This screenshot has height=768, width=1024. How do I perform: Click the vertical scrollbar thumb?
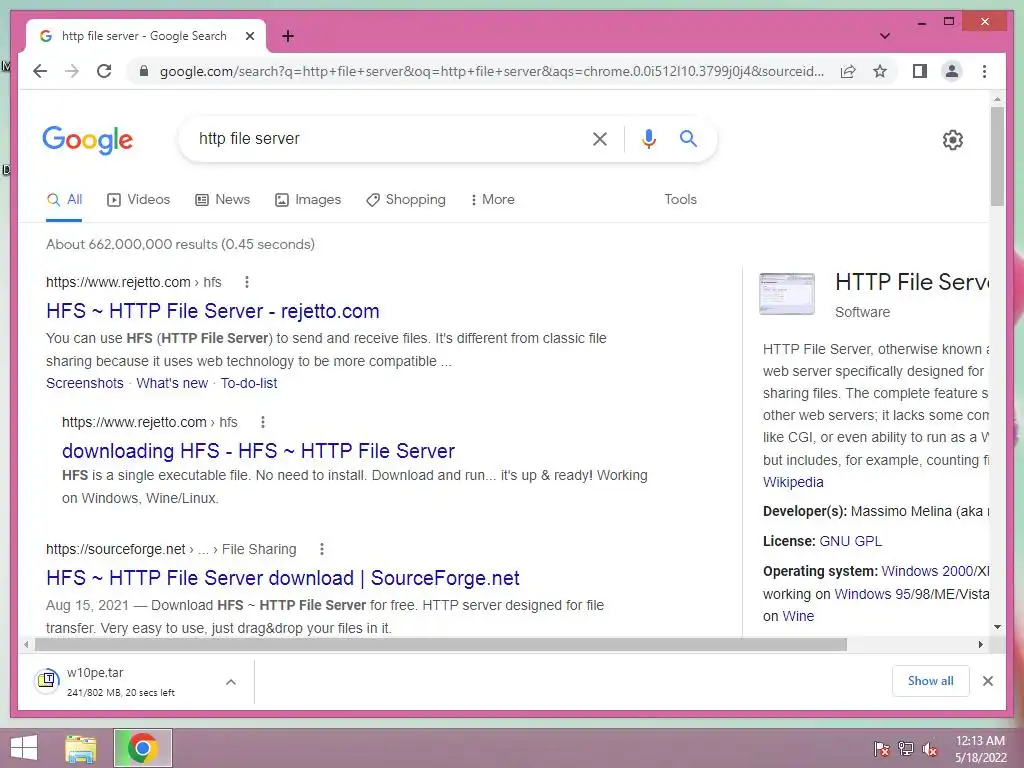tap(997, 156)
